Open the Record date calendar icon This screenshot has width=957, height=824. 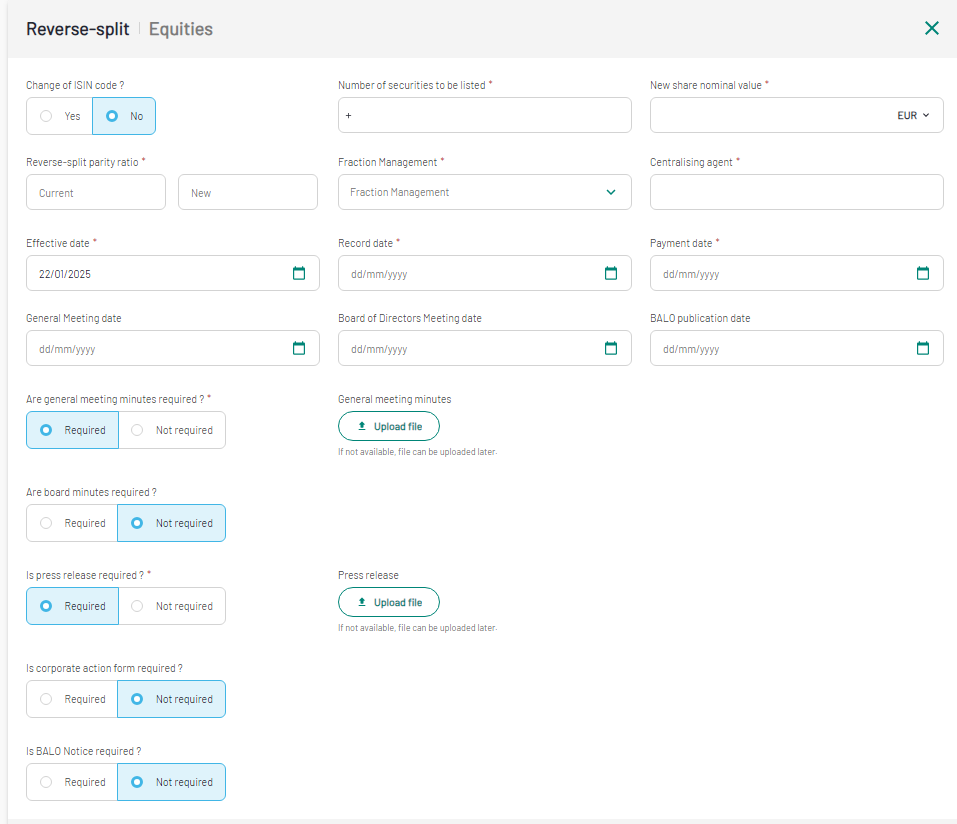tap(611, 273)
